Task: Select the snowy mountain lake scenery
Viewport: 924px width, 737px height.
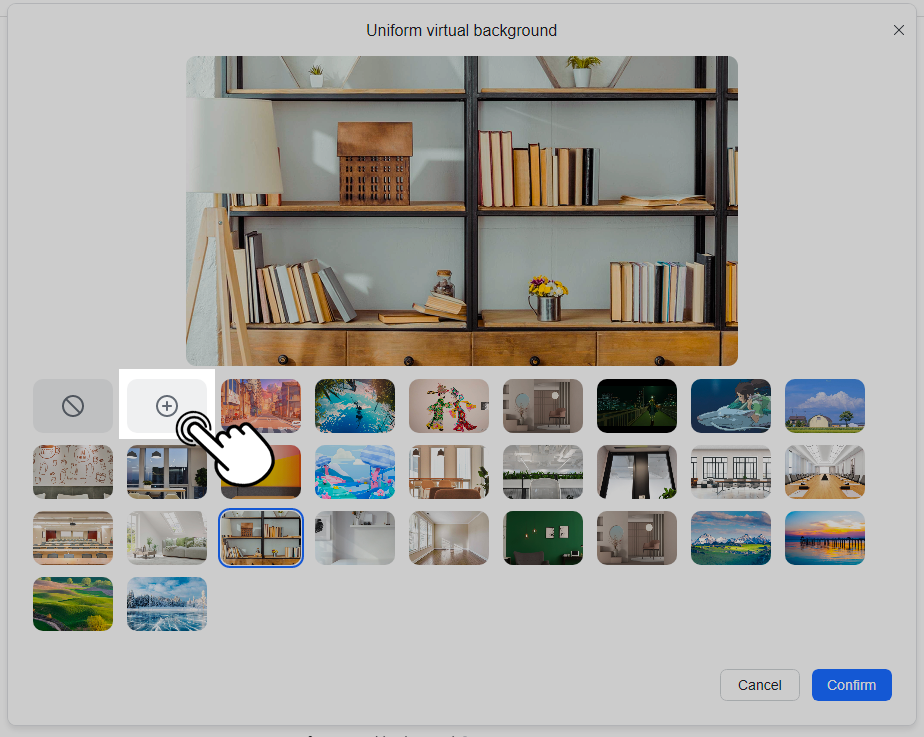Action: (731, 538)
